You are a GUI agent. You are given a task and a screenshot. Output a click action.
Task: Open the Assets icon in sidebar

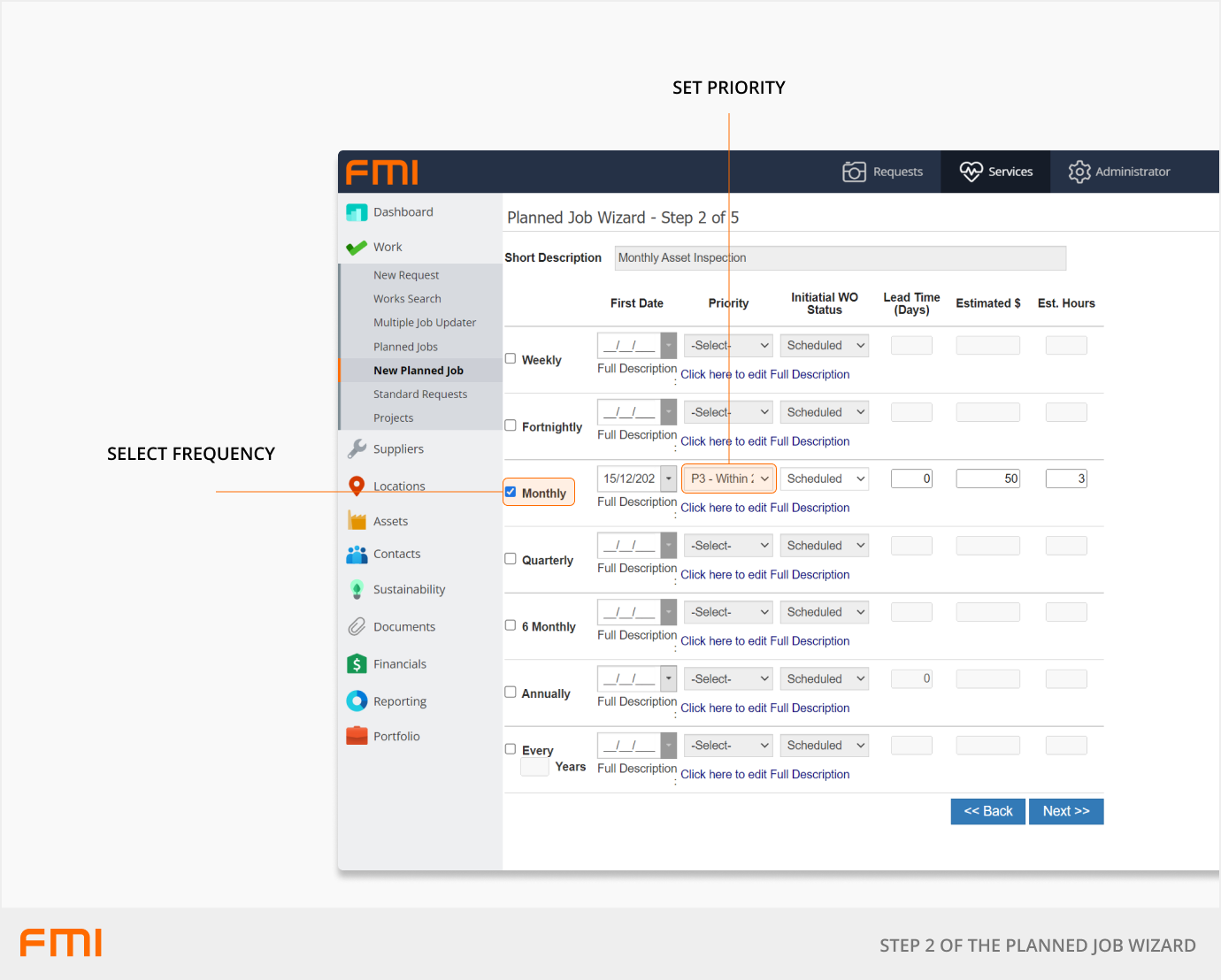click(357, 521)
